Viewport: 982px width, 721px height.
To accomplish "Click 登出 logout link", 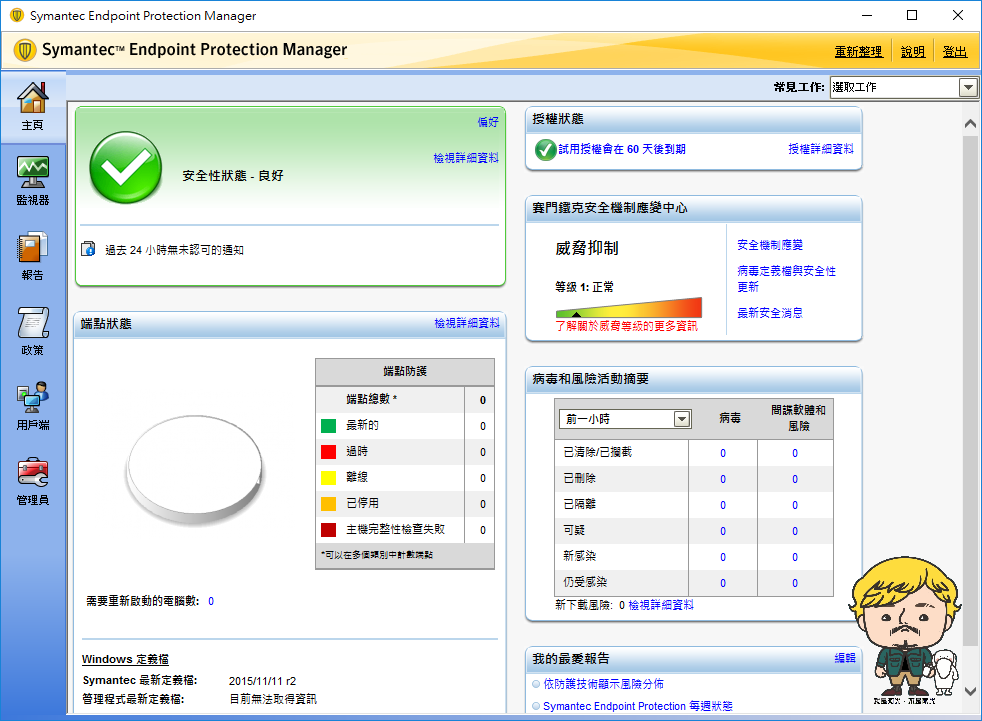I will coord(954,52).
